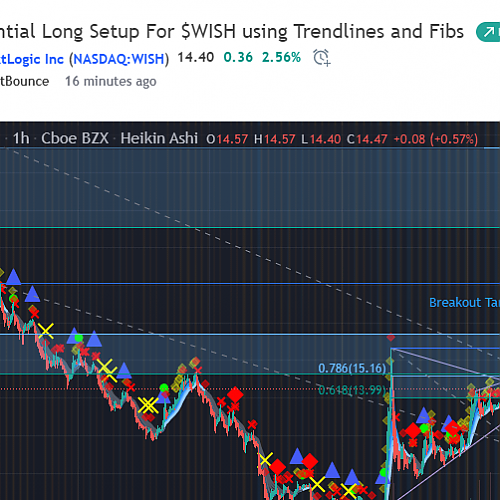The height and width of the screenshot is (500, 500).
Task: Click the 14.40 last price value
Action: point(196,57)
